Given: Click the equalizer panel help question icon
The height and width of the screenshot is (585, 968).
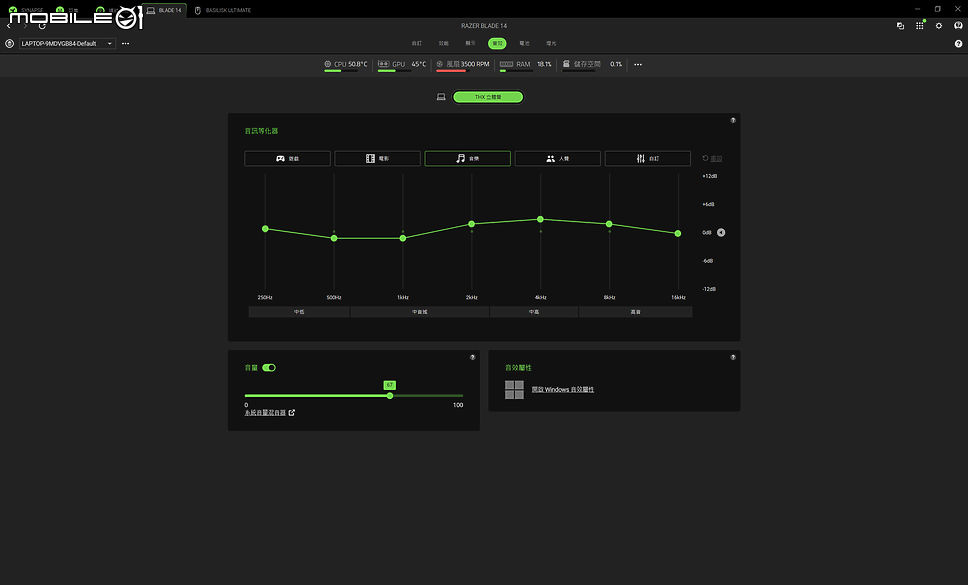Looking at the screenshot, I should (733, 120).
